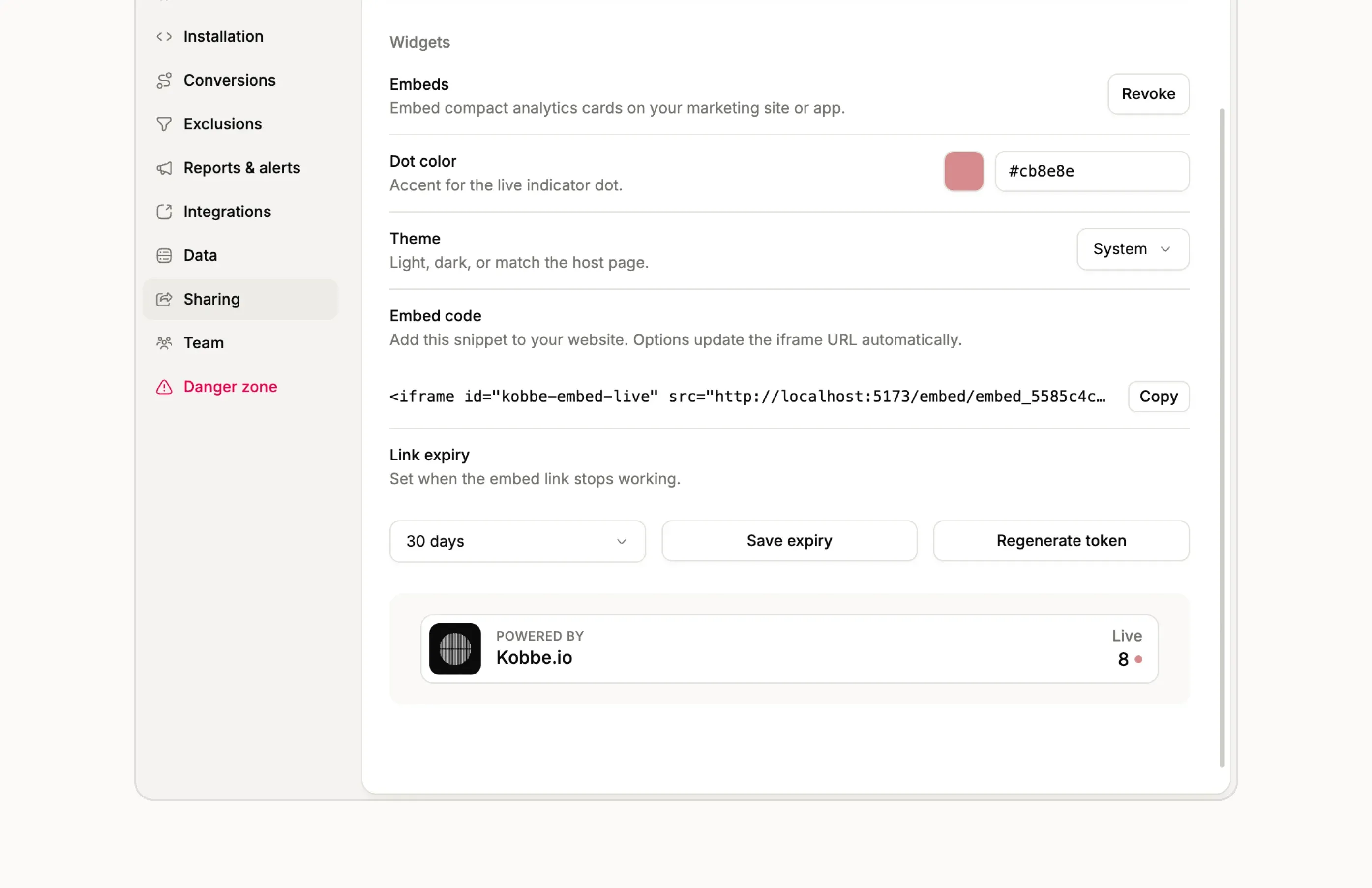Click the Data database icon
This screenshot has height=888, width=1372.
pos(164,255)
